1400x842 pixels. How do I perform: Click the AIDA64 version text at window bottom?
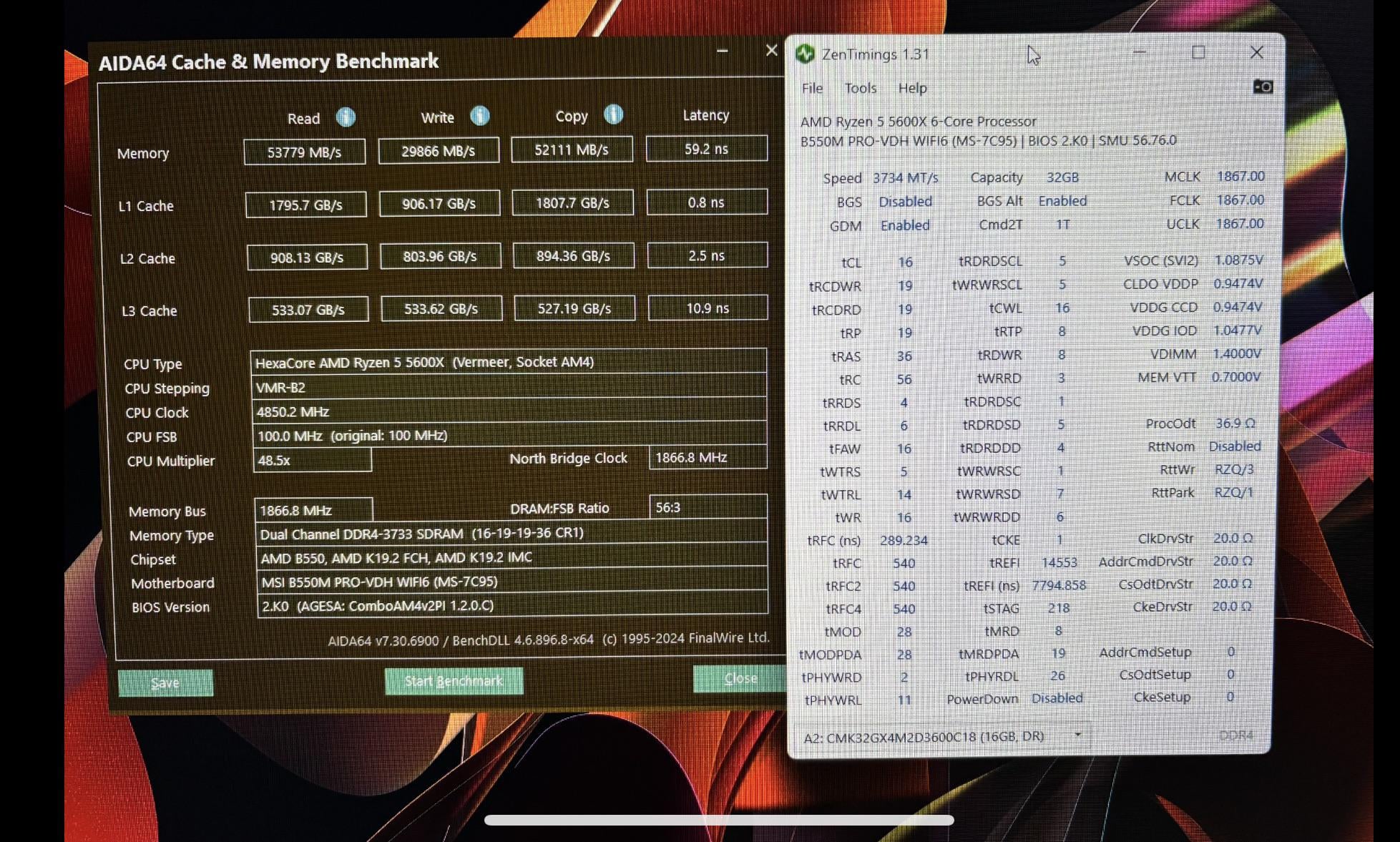549,639
